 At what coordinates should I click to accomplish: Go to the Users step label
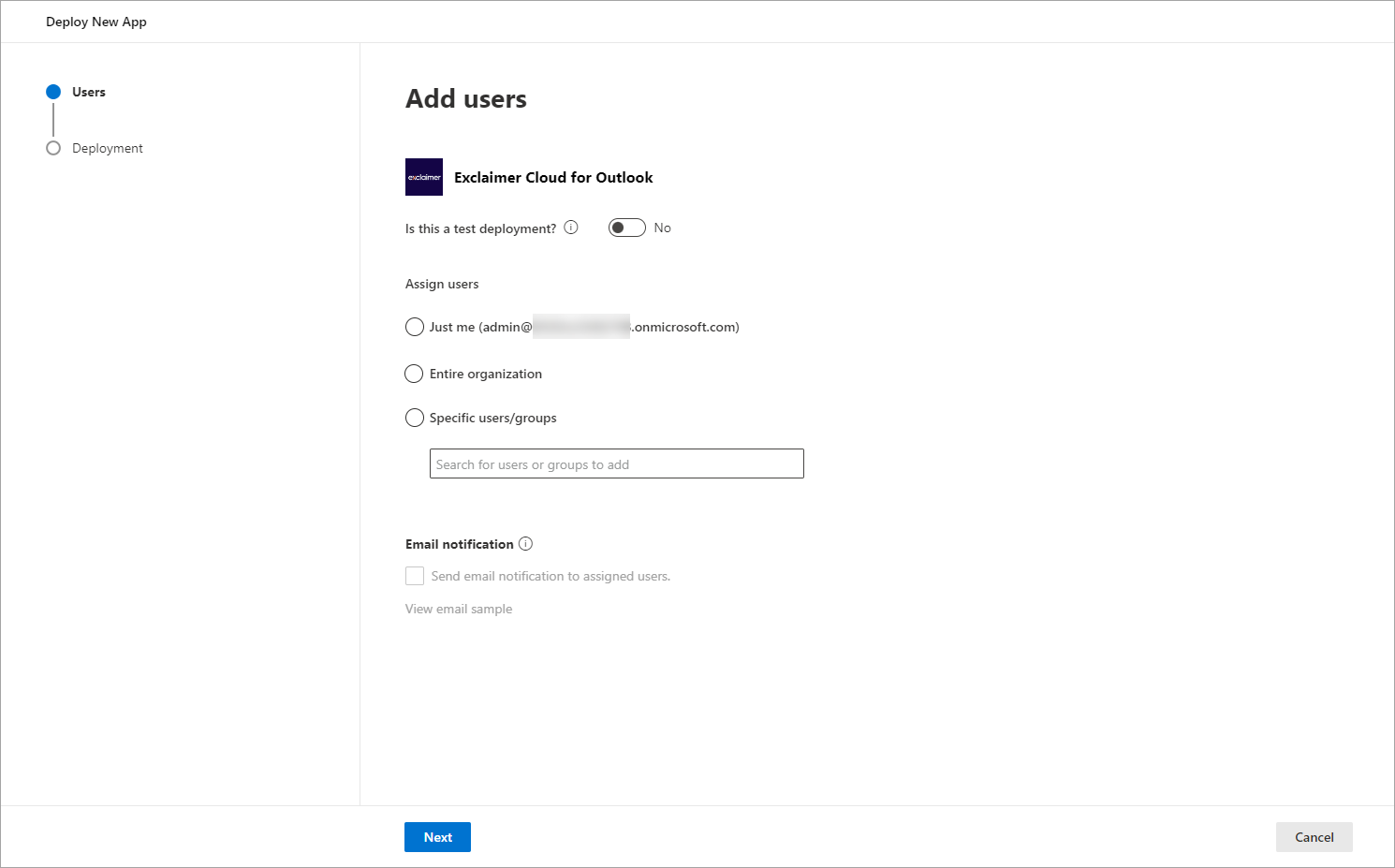click(89, 92)
